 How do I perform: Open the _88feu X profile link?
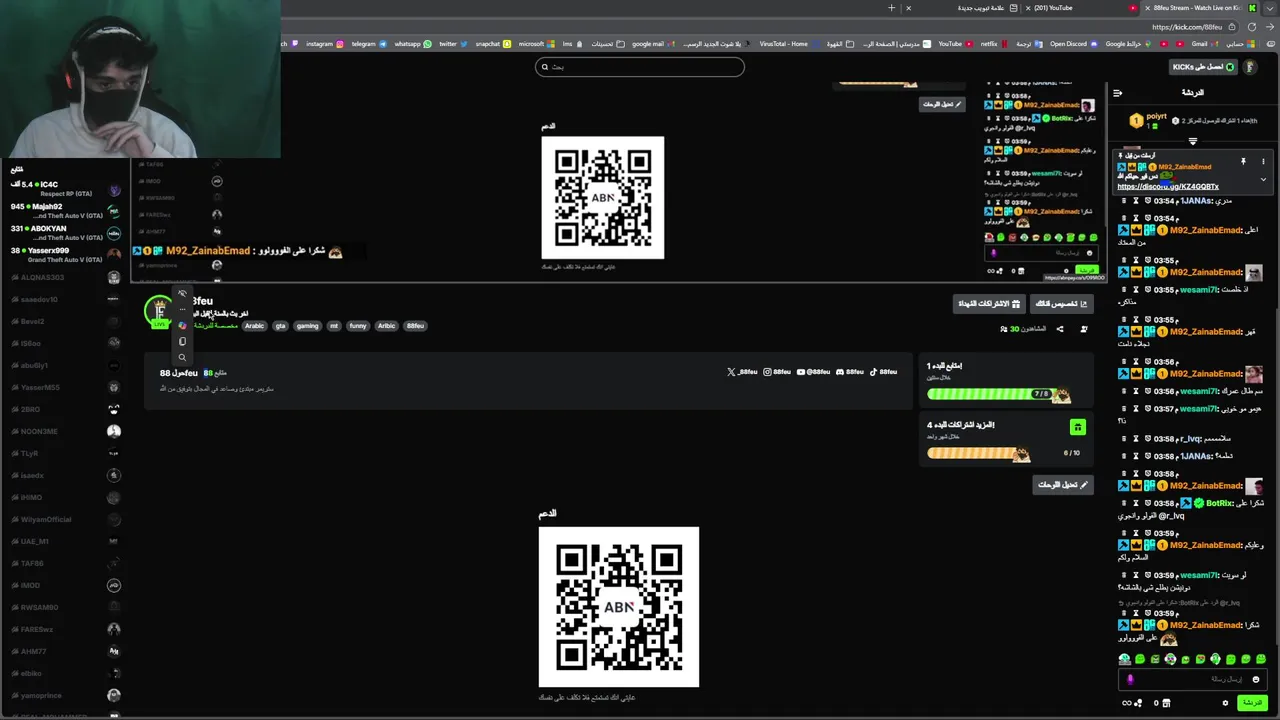click(742, 372)
